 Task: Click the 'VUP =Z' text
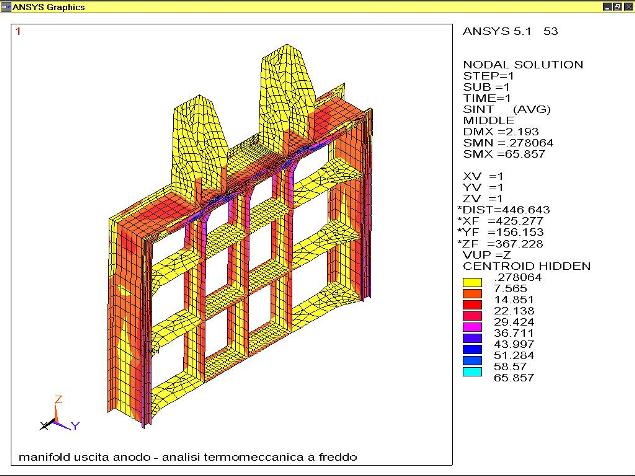click(x=487, y=255)
